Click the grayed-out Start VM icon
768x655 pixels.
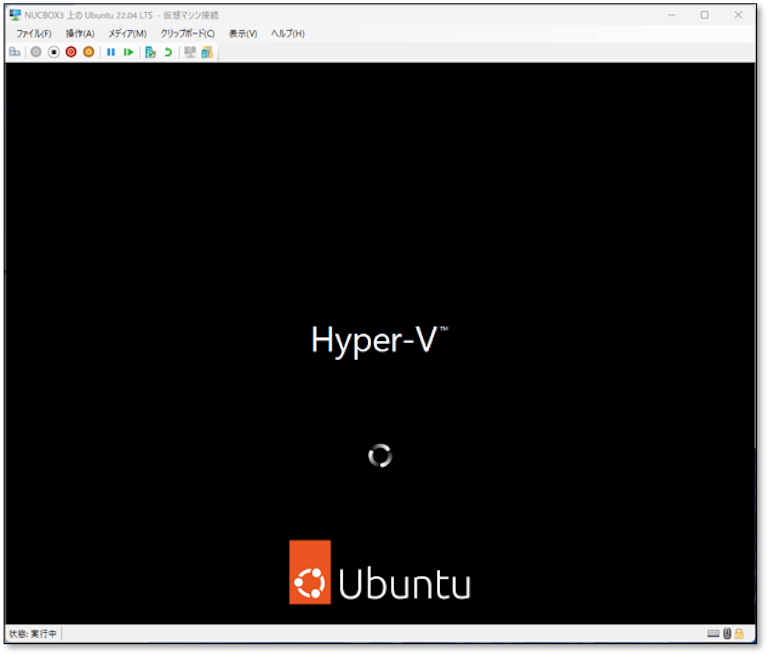click(x=36, y=52)
